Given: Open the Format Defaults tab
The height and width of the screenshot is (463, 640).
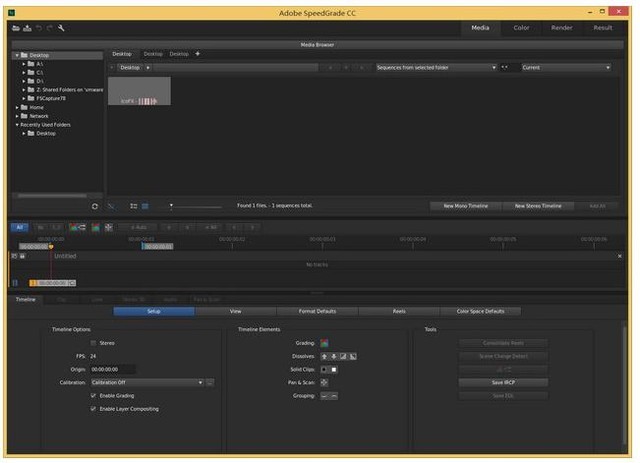Looking at the screenshot, I should (318, 311).
